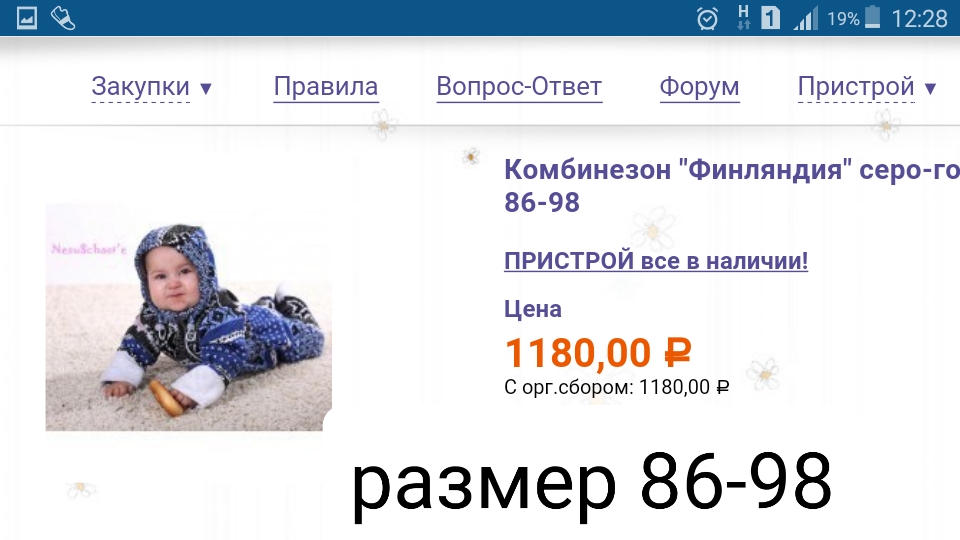
Task: Open the Комбинезон Финляндия product title
Action: pos(732,186)
